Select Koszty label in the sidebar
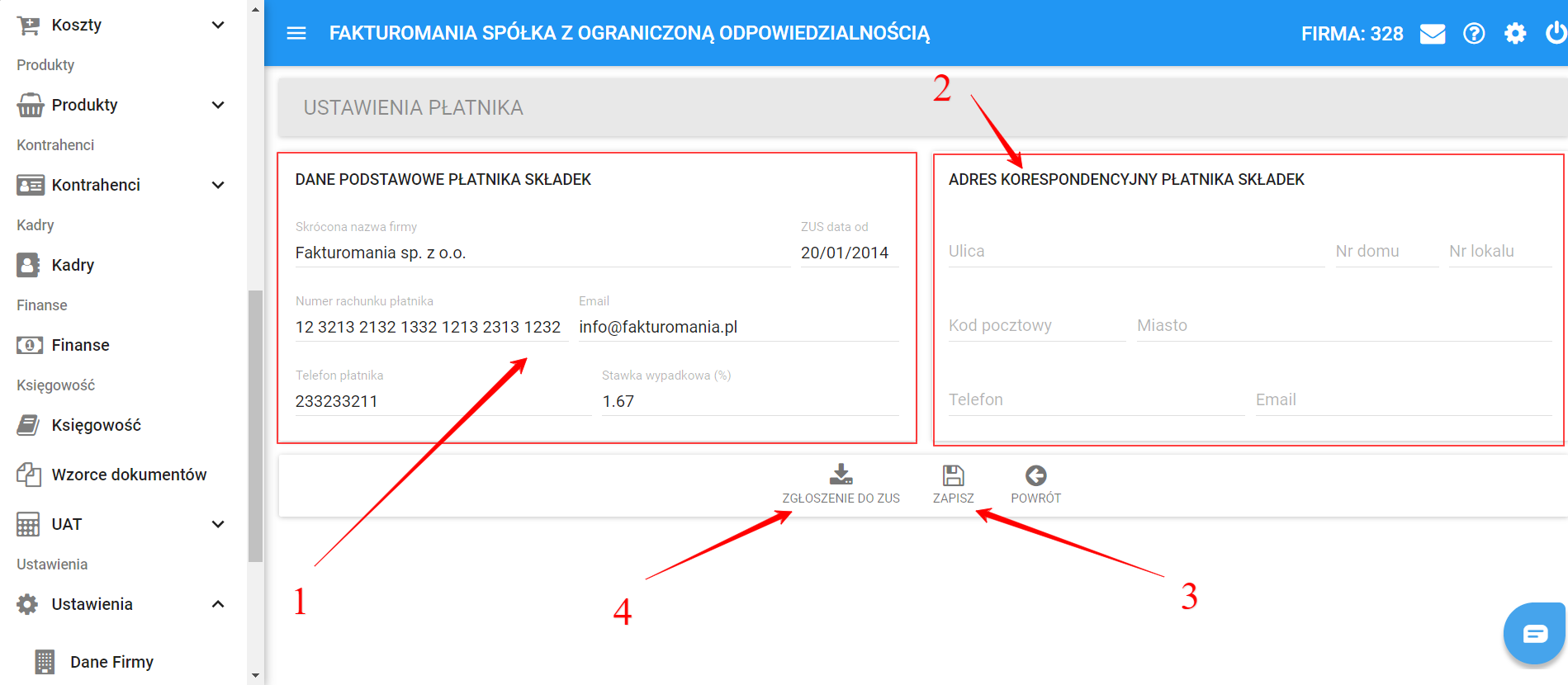 [x=77, y=25]
